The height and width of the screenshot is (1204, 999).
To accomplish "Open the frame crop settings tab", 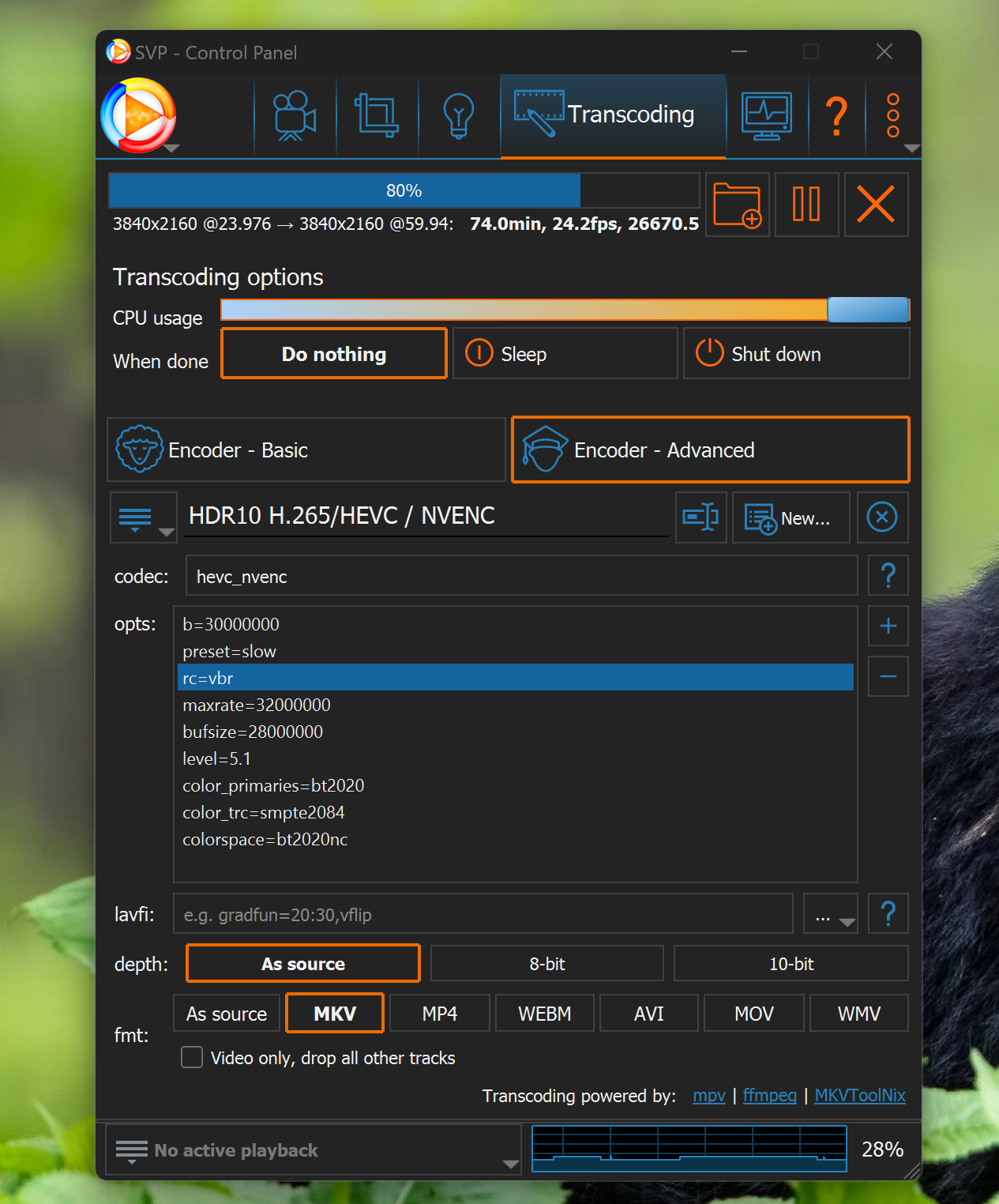I will pos(377,116).
